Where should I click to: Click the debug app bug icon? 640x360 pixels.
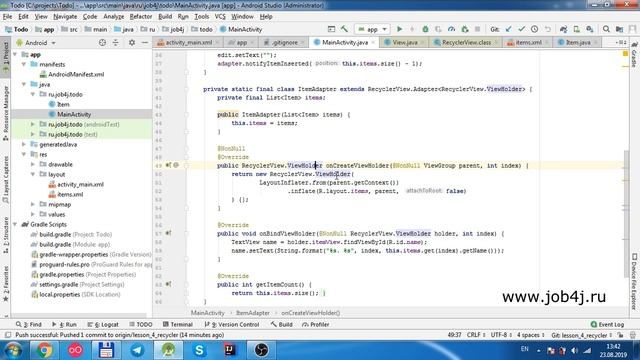point(425,29)
